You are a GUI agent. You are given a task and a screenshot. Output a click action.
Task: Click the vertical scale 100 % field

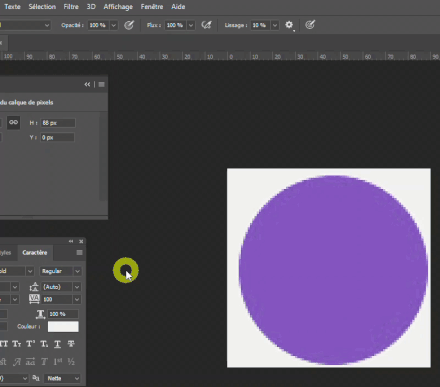63,314
